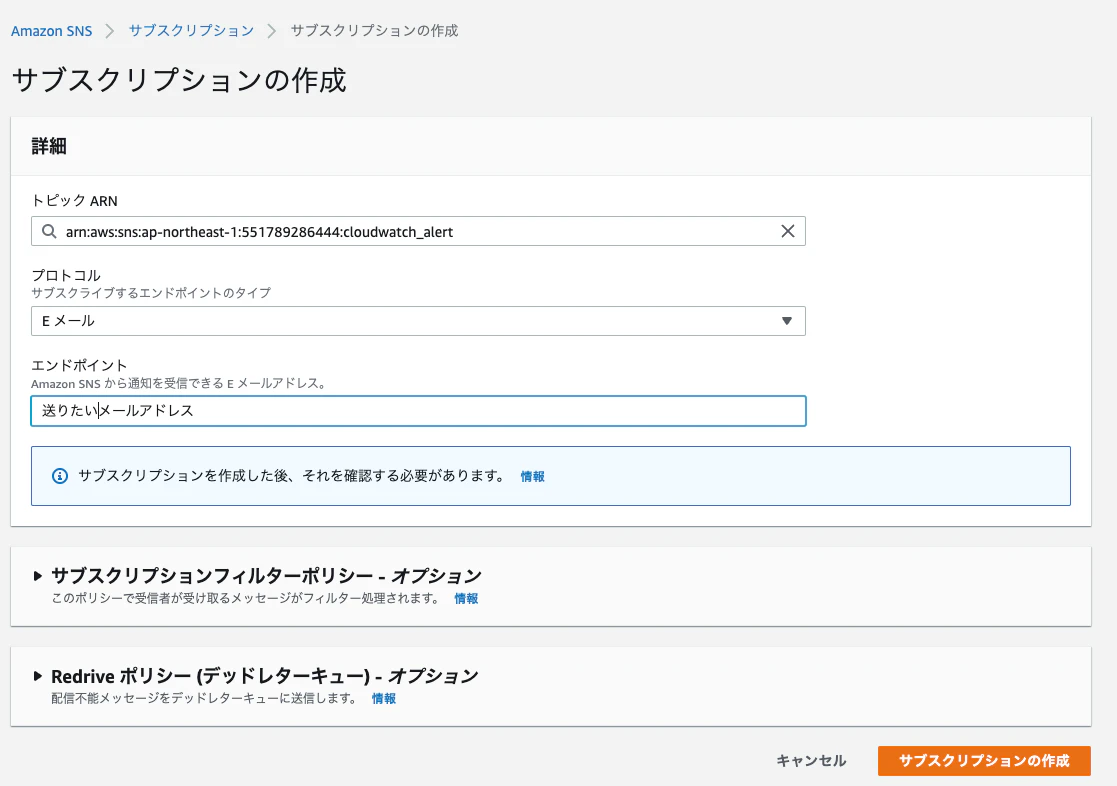This screenshot has width=1117, height=786.
Task: Click the 詳細 panel heading
Action: (x=48, y=146)
